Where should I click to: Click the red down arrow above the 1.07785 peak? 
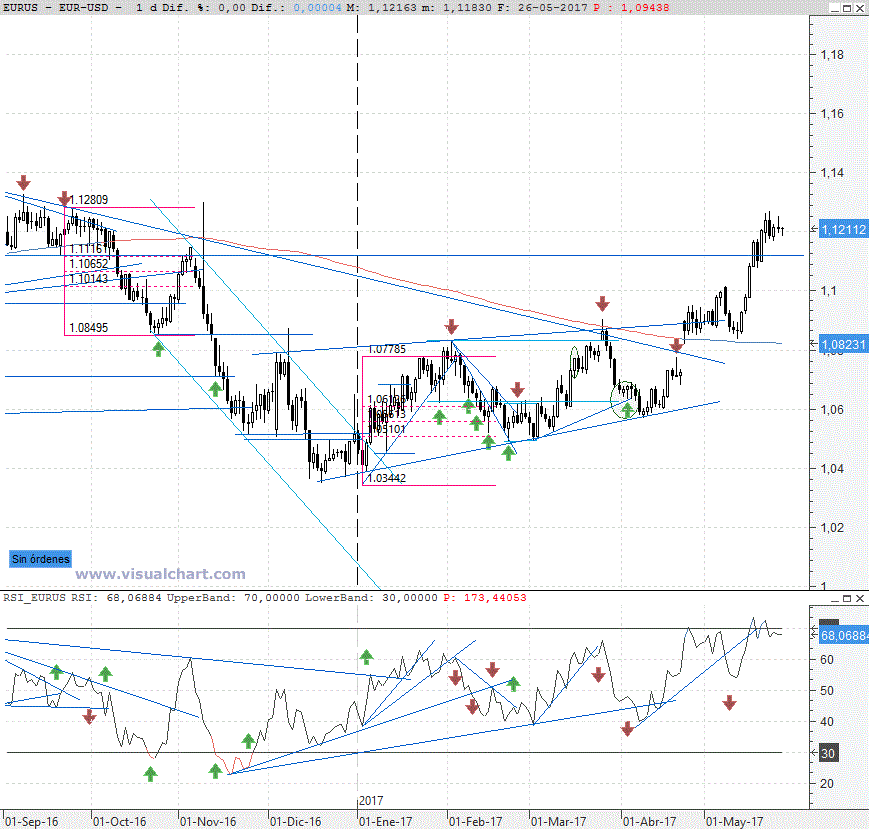click(x=452, y=326)
